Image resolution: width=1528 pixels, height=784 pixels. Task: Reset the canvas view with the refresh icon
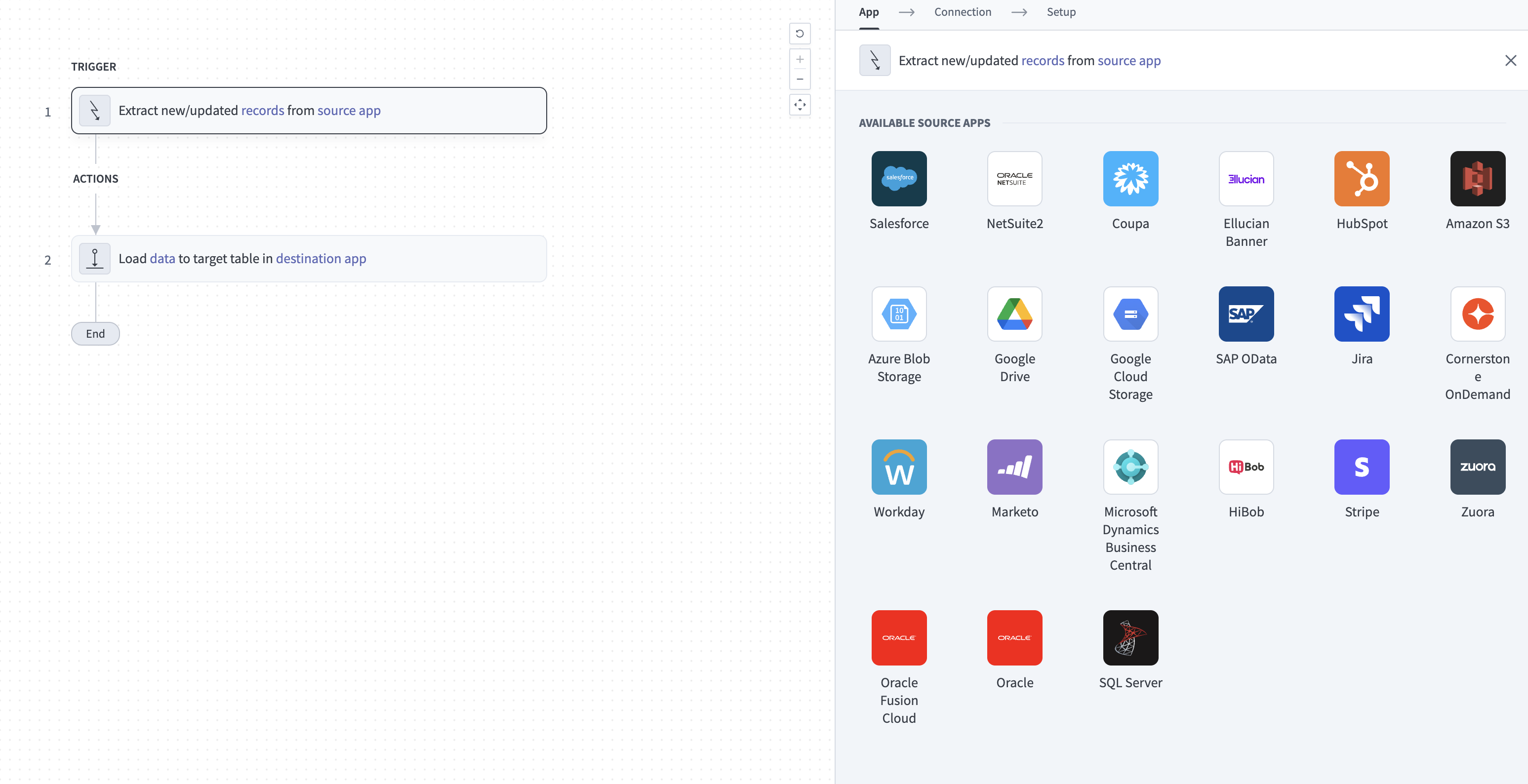(800, 34)
